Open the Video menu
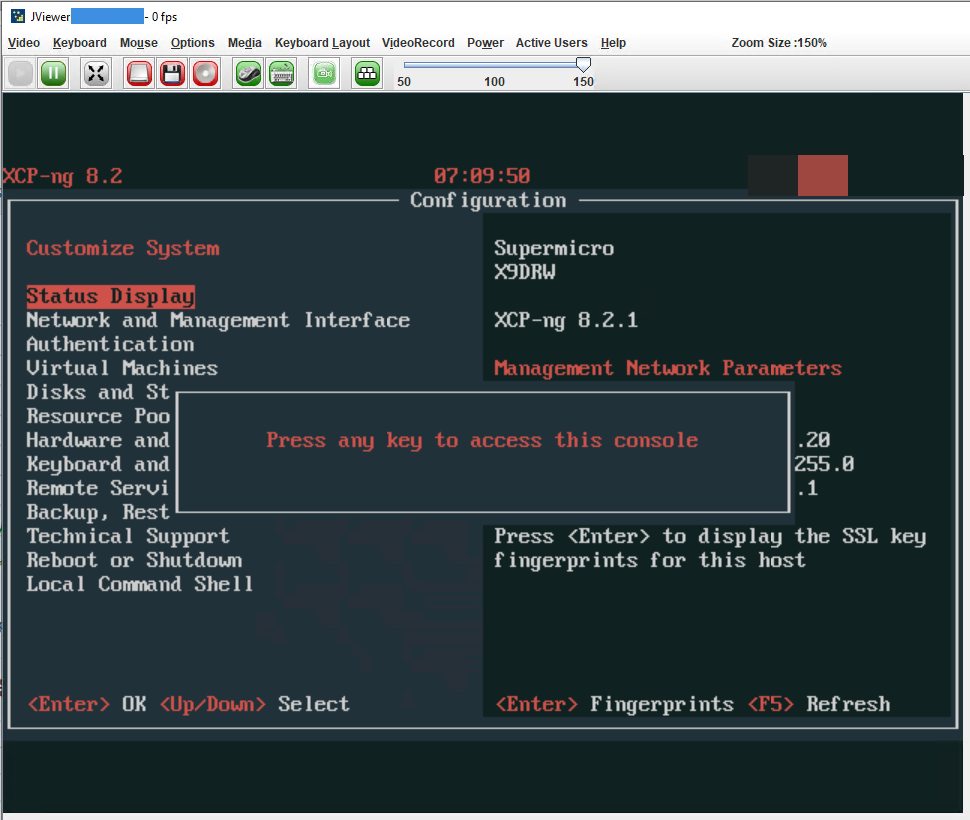The image size is (970, 820). 24,43
